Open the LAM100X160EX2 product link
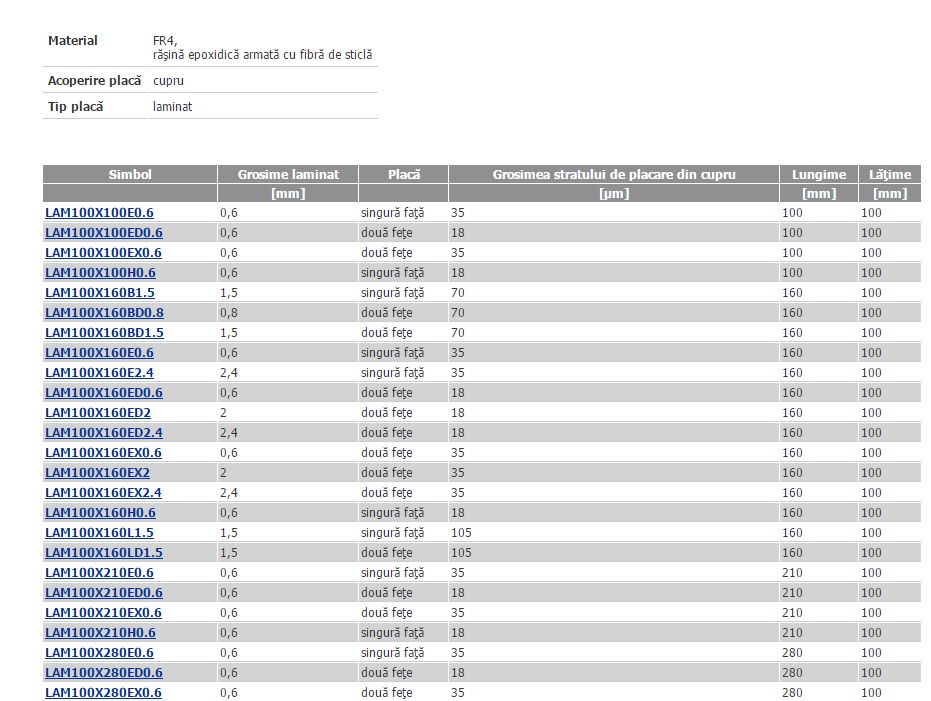 point(97,473)
